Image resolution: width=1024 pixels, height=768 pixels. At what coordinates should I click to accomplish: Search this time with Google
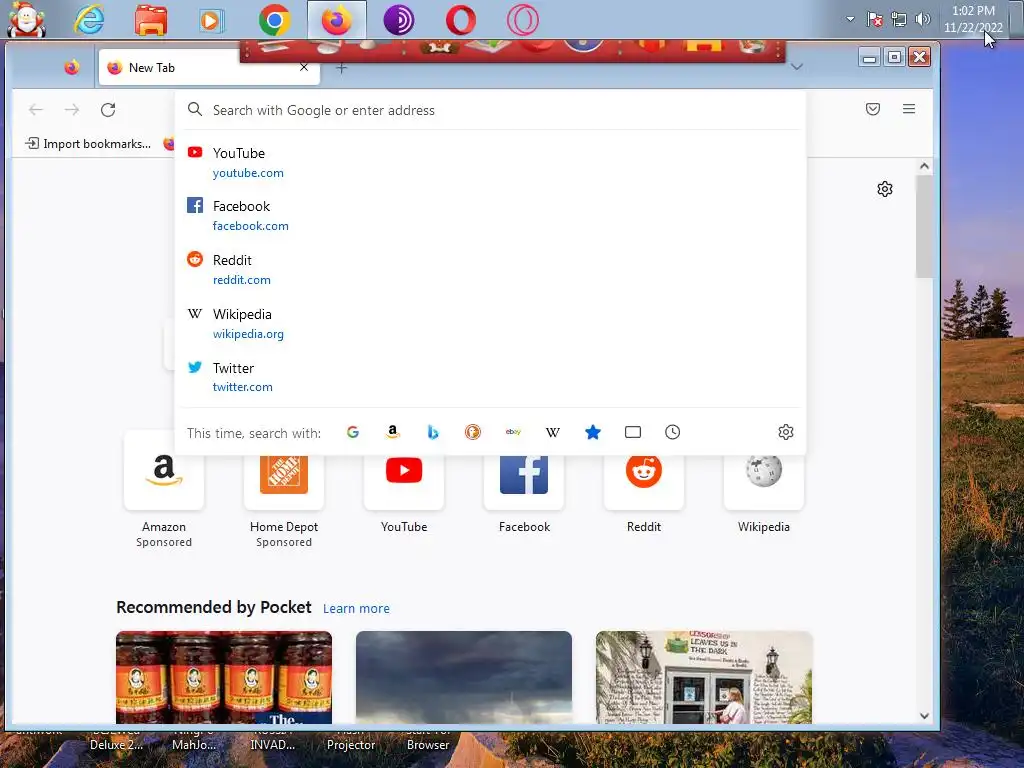[353, 432]
